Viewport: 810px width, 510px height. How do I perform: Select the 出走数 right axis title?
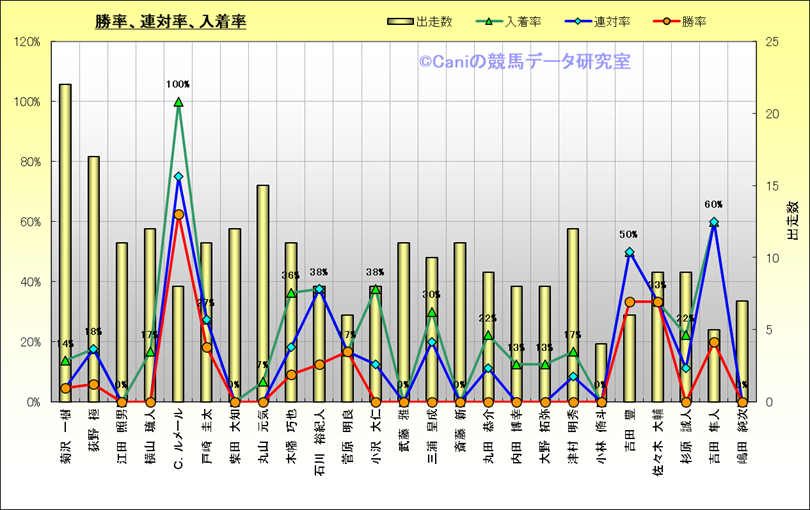click(792, 221)
